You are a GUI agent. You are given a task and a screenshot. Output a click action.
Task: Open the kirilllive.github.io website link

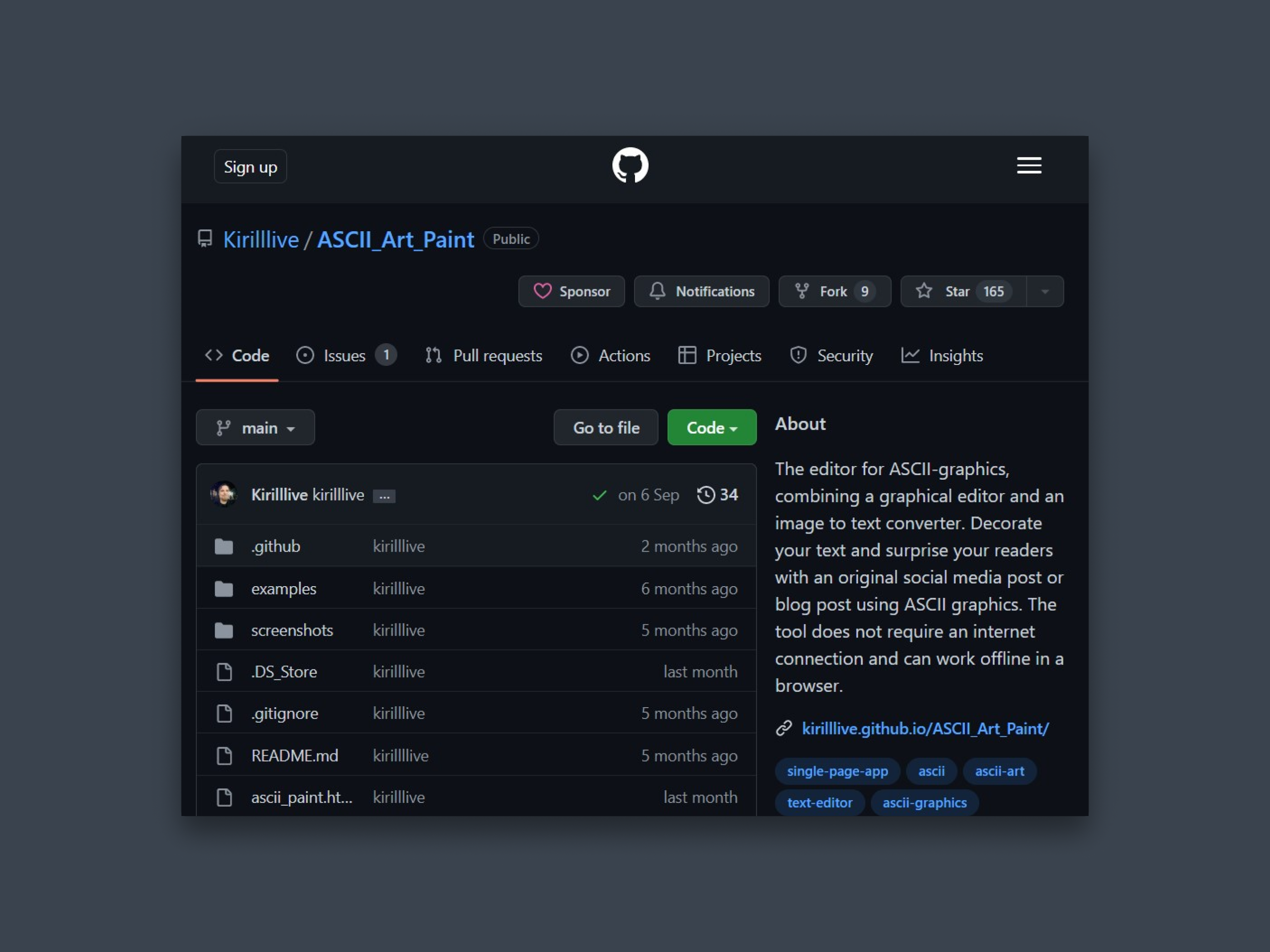click(x=925, y=729)
